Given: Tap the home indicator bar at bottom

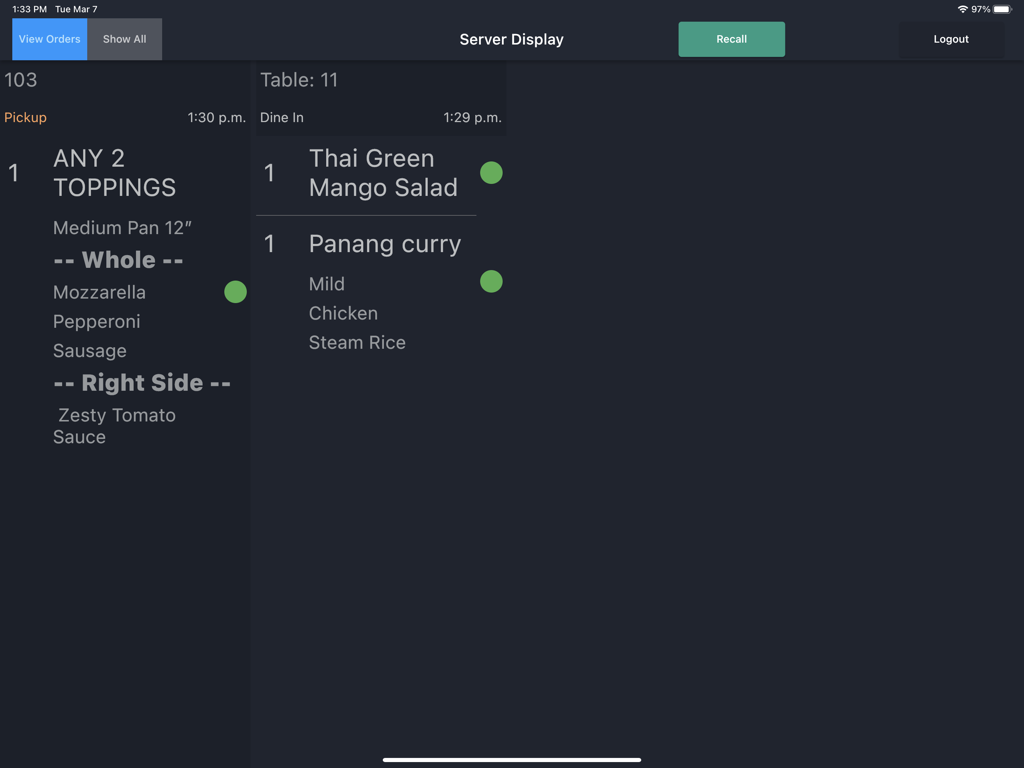Looking at the screenshot, I should (512, 760).
